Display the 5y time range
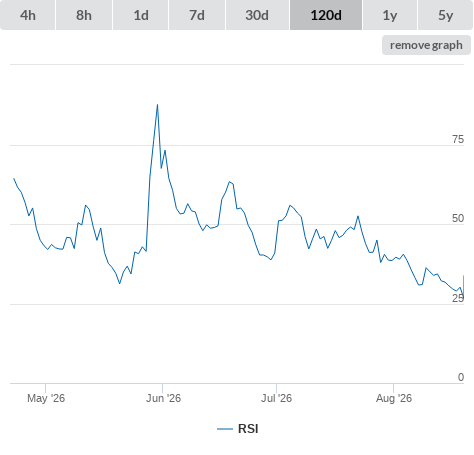Screen dimensions: 474x455 click(x=446, y=15)
